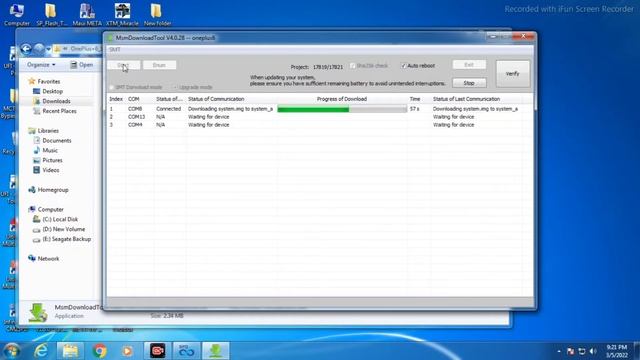The image size is (640, 360).
Task: Select the SMT Download mode radio button
Action: click(x=111, y=87)
